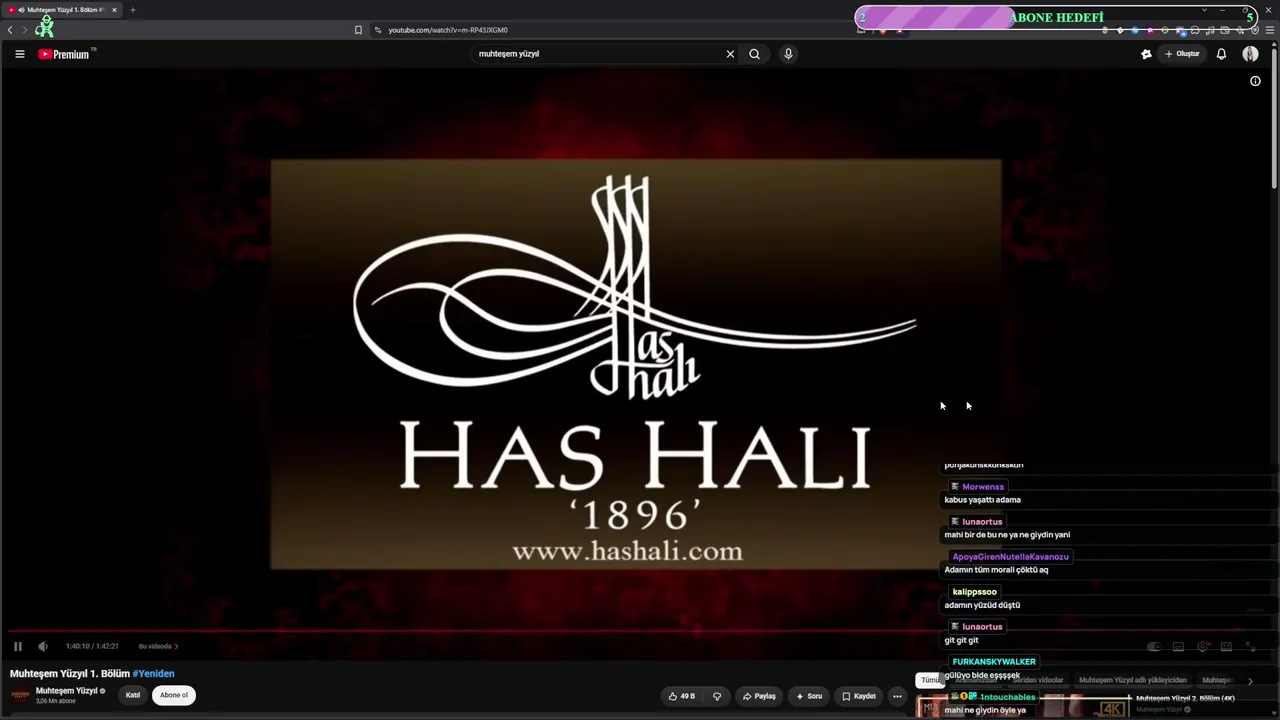Show next filter chips arrow
Viewport: 1280px width, 720px height.
pyautogui.click(x=1250, y=681)
